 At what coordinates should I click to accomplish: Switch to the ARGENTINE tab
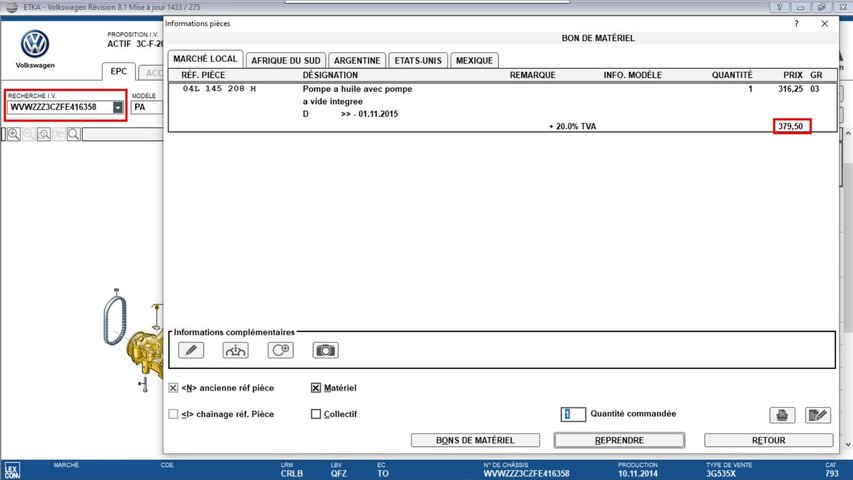(x=357, y=60)
